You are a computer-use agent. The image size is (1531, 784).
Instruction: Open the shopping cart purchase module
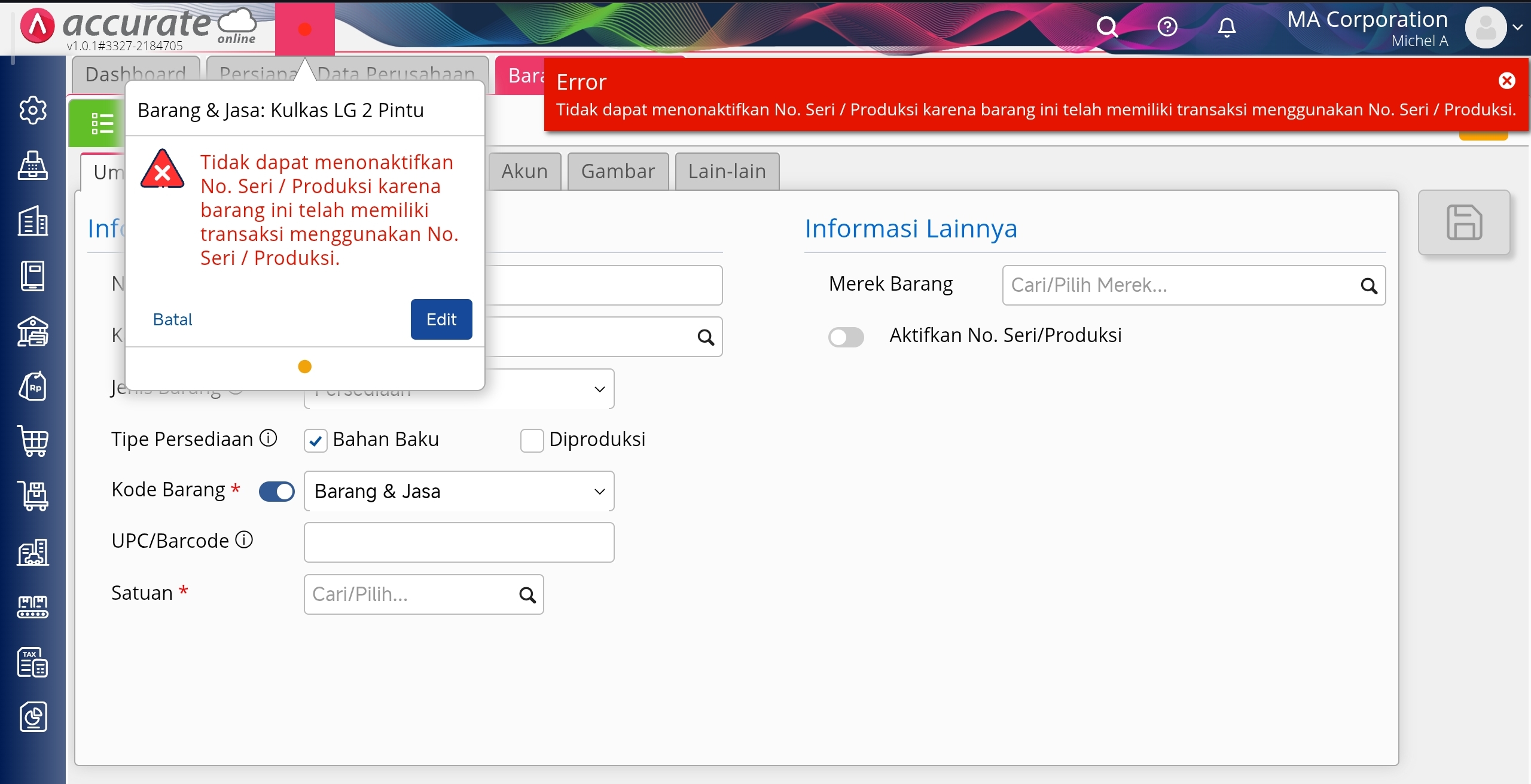tap(33, 442)
